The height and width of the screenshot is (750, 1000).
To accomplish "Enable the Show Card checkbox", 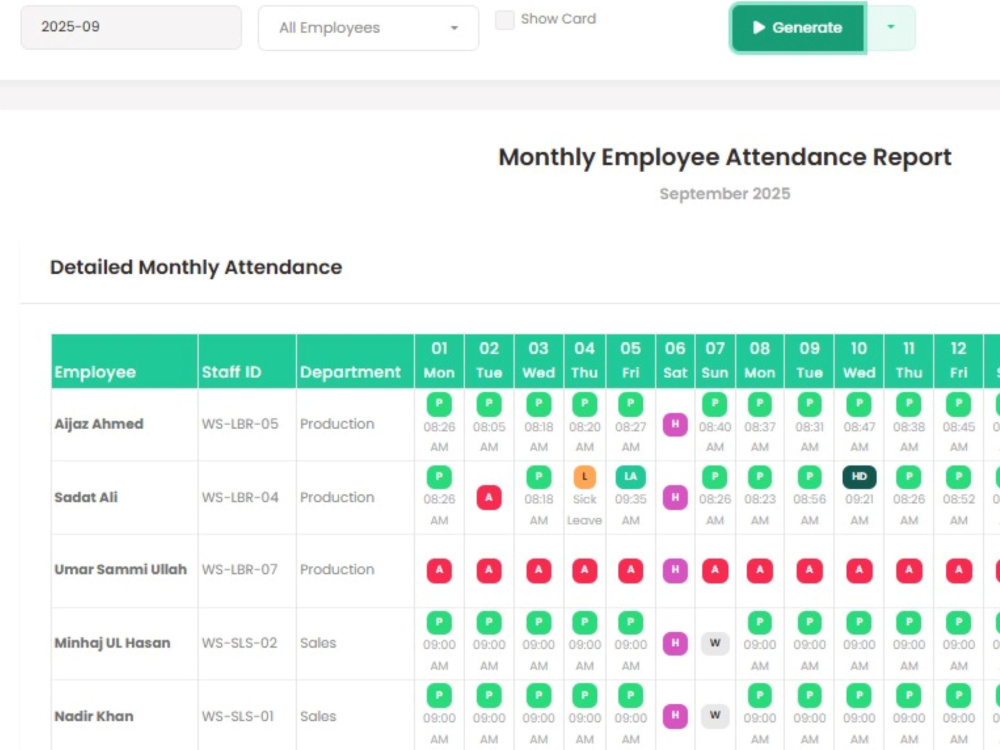I will [504, 20].
